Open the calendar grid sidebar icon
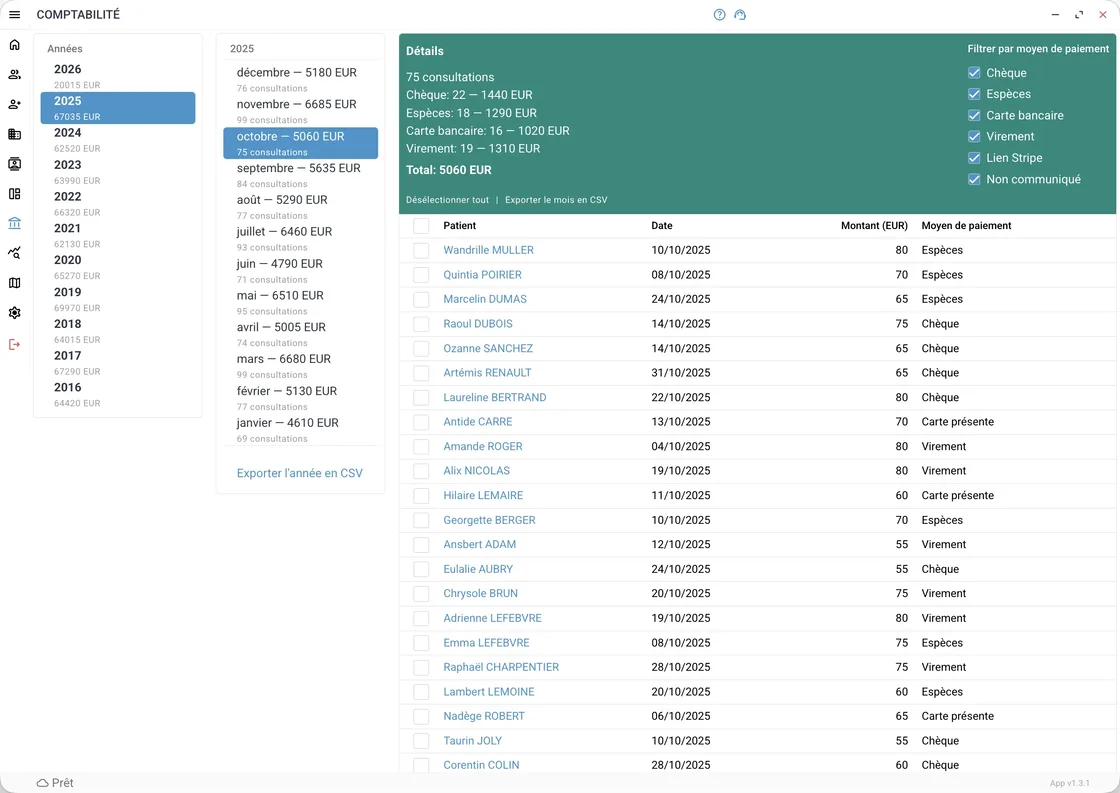The image size is (1120, 793). click(14, 134)
